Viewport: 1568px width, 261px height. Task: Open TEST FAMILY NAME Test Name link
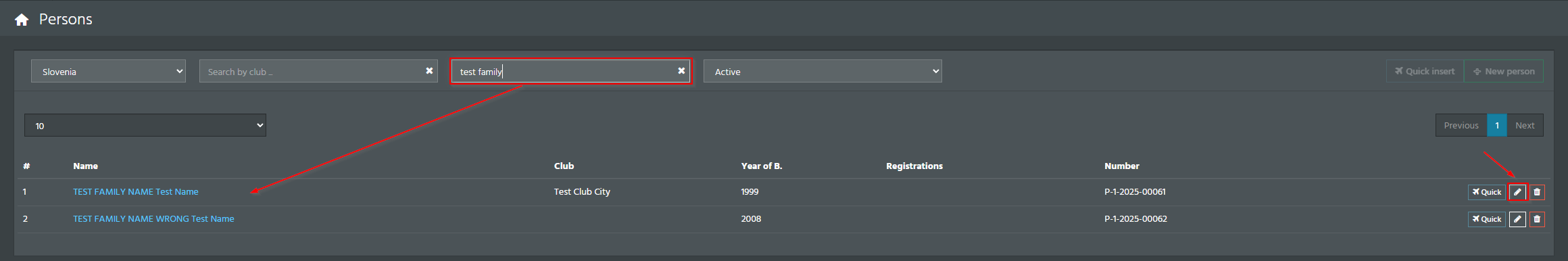click(136, 192)
